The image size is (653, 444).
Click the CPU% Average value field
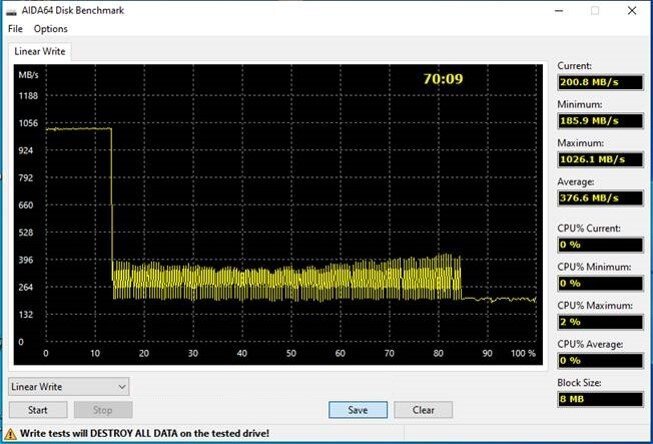coord(600,361)
